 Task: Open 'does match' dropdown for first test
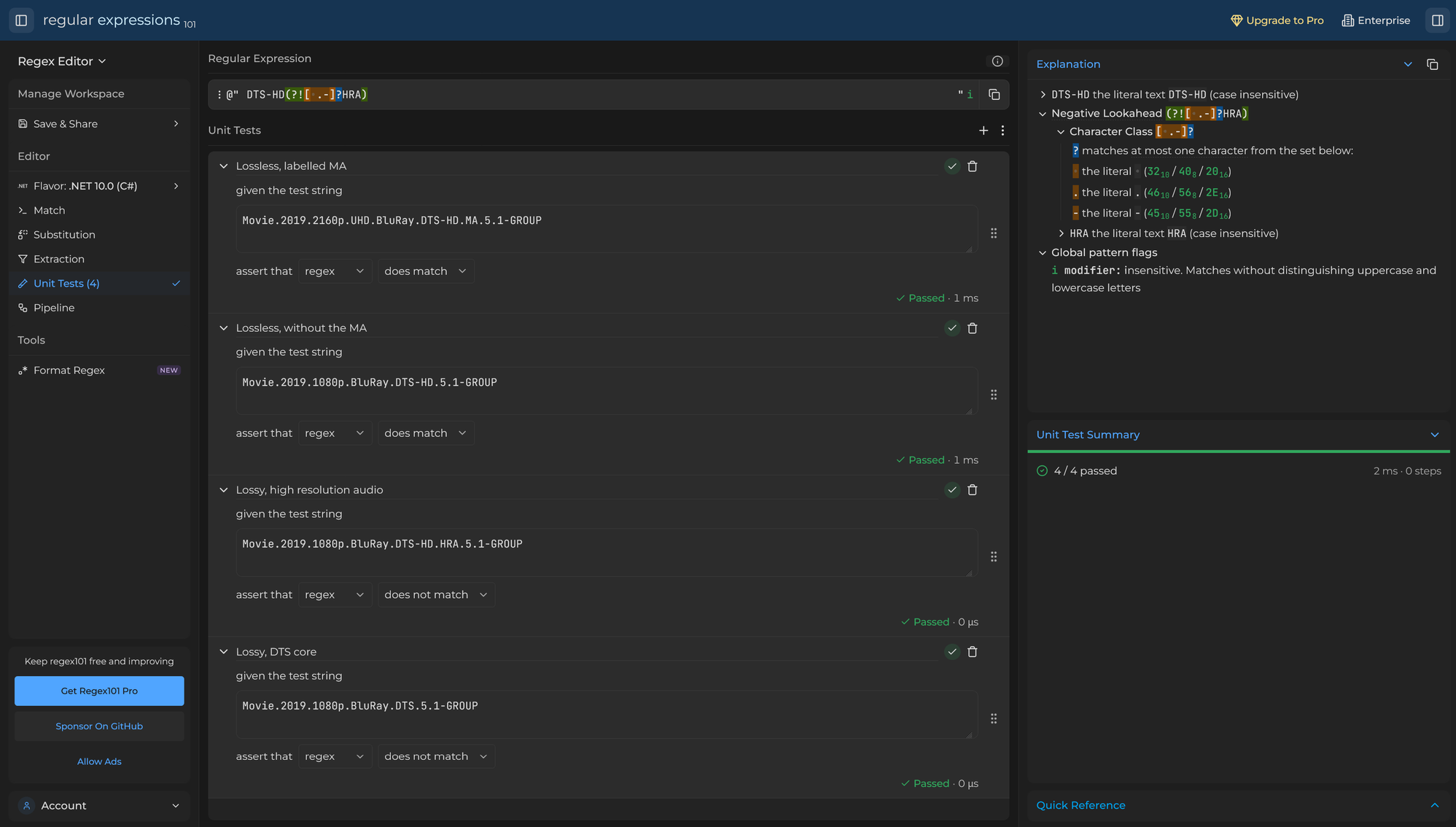(426, 271)
